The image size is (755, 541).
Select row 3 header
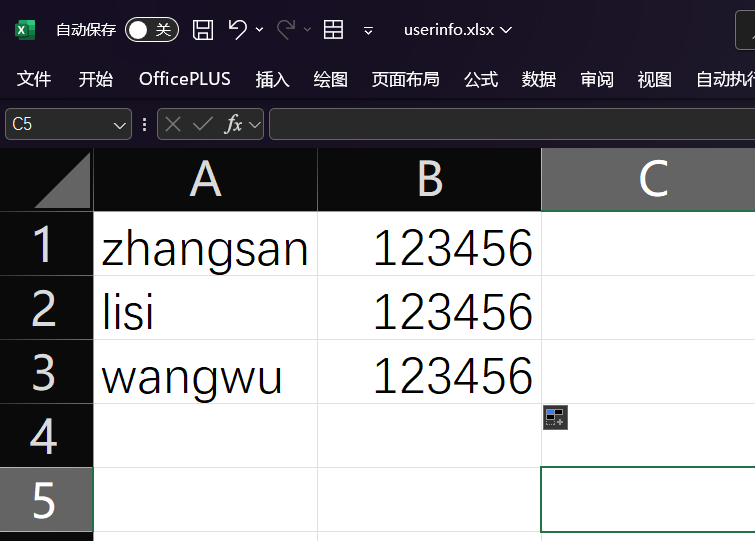click(46, 372)
